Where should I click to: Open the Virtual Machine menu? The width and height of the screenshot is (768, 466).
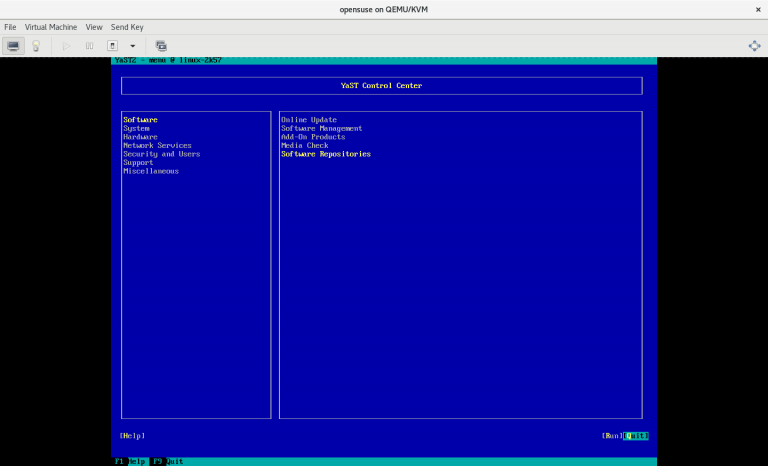[50, 27]
